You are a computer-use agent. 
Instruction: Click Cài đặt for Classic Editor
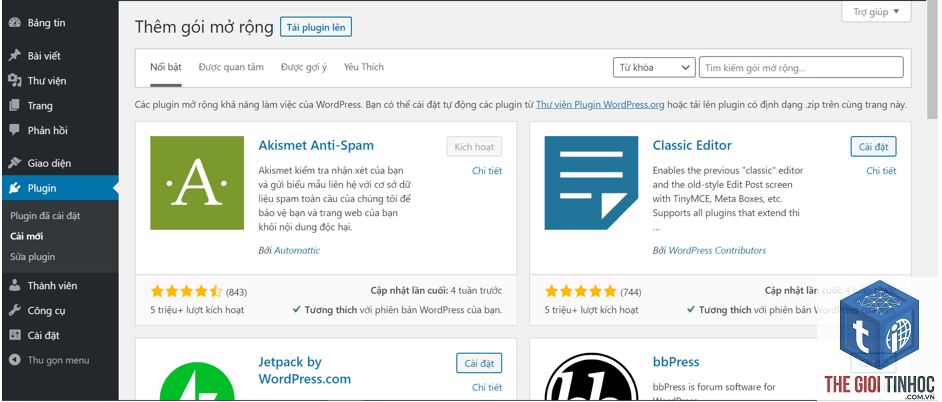pyautogui.click(x=874, y=147)
